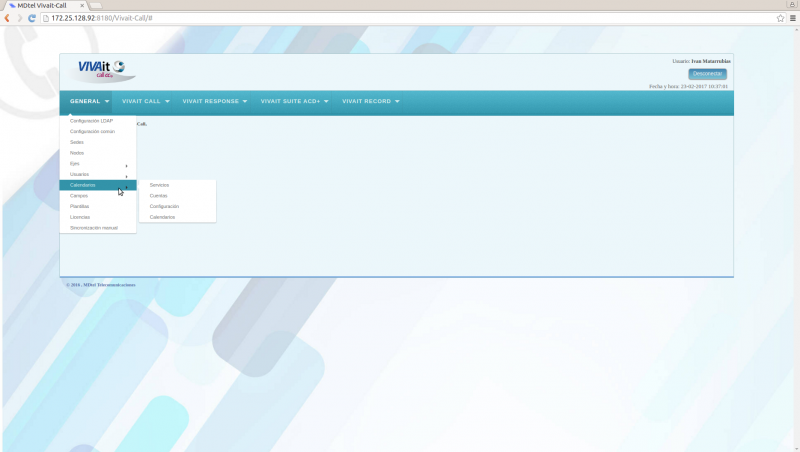The image size is (800, 452).
Task: Click the browser profile icon at top right
Action: coord(792,5)
